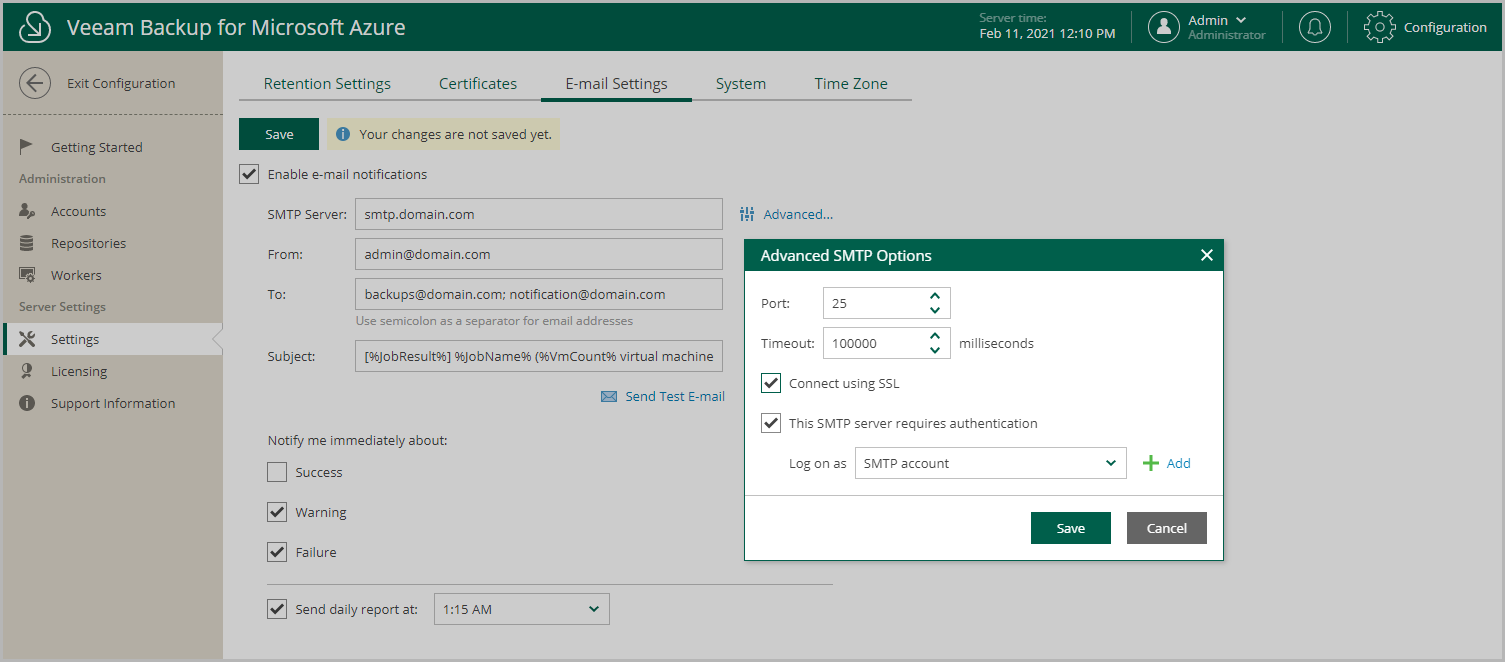
Task: Toggle Send daily report checkbox
Action: coord(277,609)
